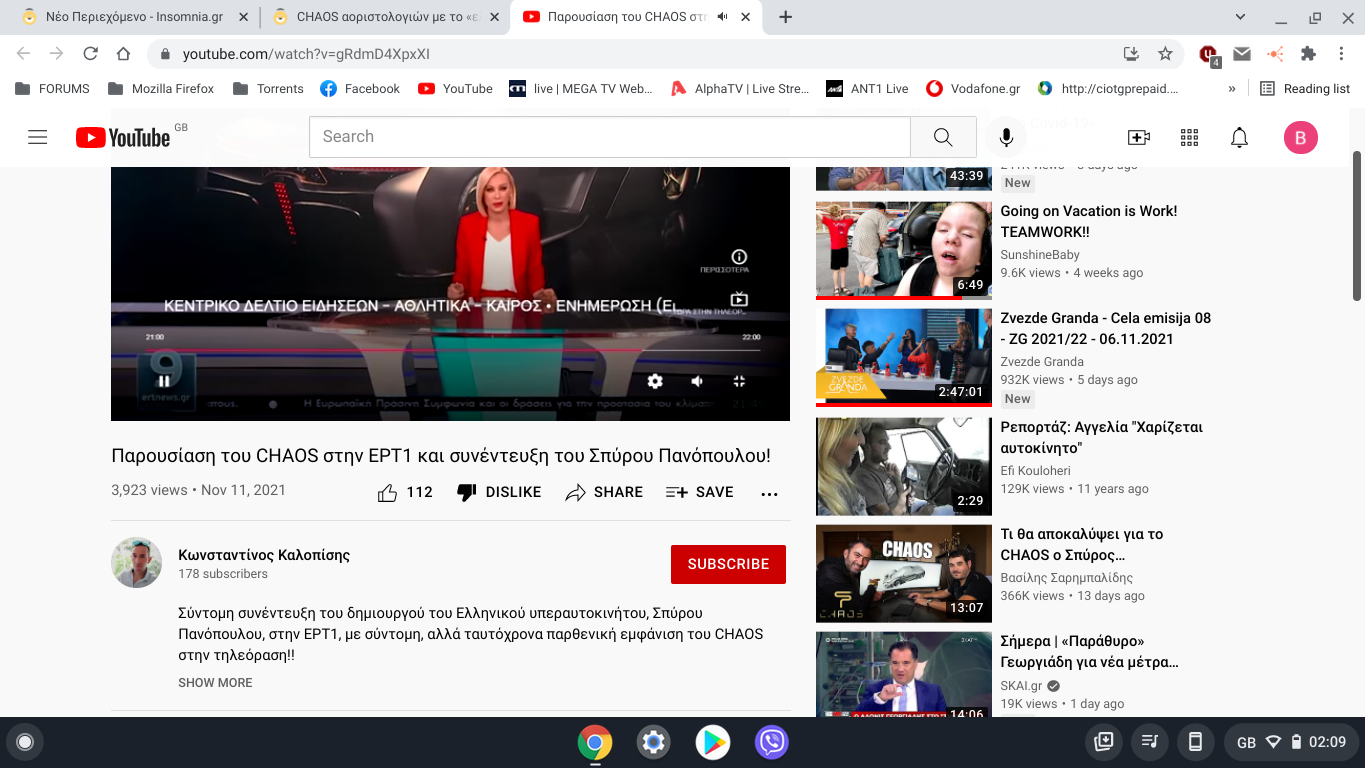Open Κωνσταντίνος Καλοπίσης channel name link
1365x768 pixels.
tap(264, 555)
